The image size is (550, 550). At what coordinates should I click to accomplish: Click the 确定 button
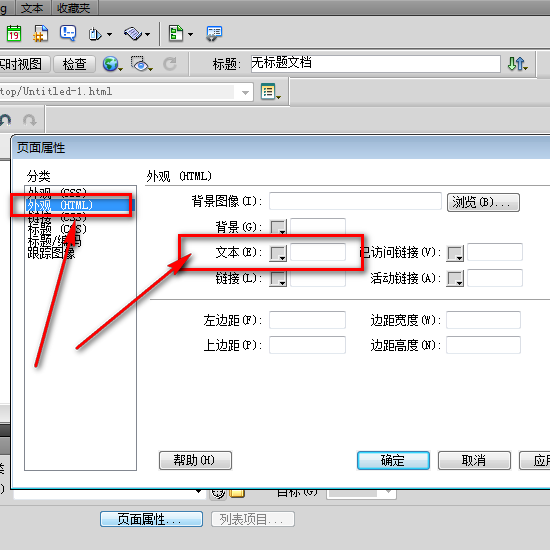[393, 460]
